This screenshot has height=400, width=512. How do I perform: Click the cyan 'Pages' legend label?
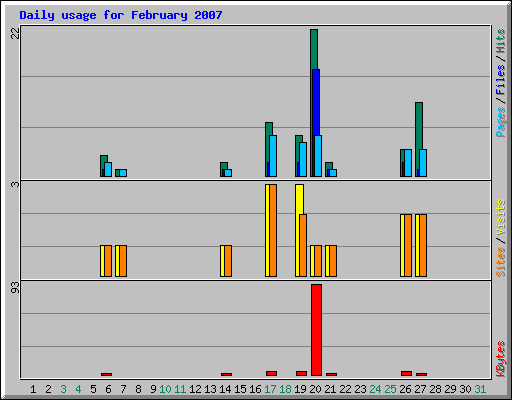(501, 122)
